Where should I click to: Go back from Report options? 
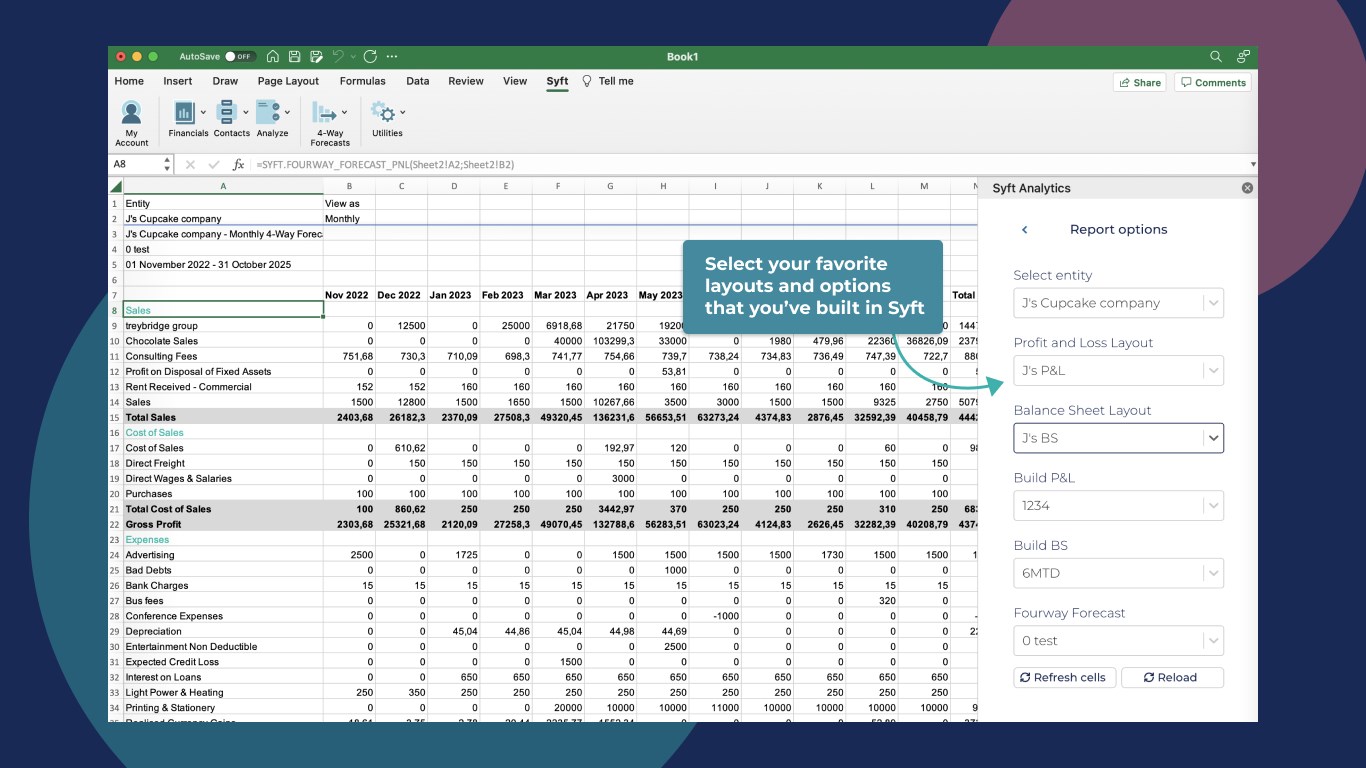point(1025,230)
